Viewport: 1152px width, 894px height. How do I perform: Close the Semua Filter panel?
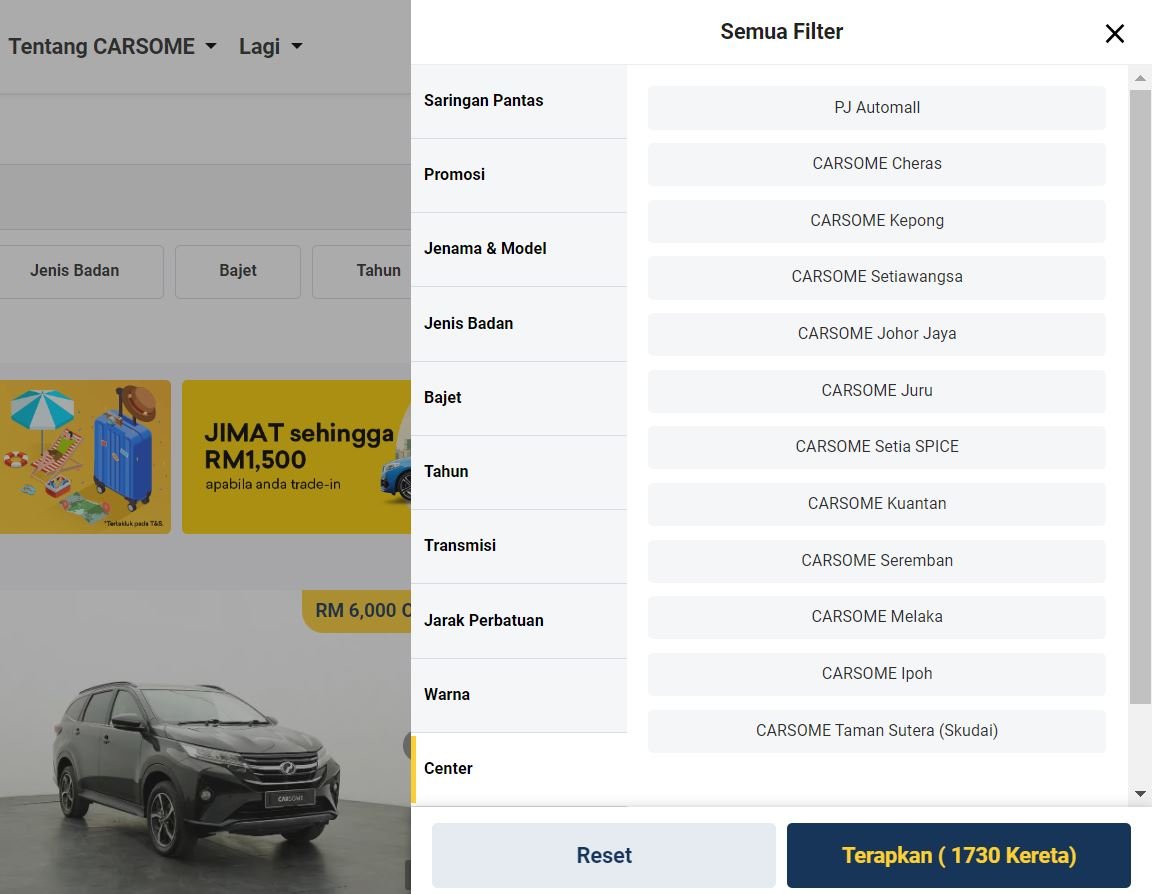(1114, 34)
